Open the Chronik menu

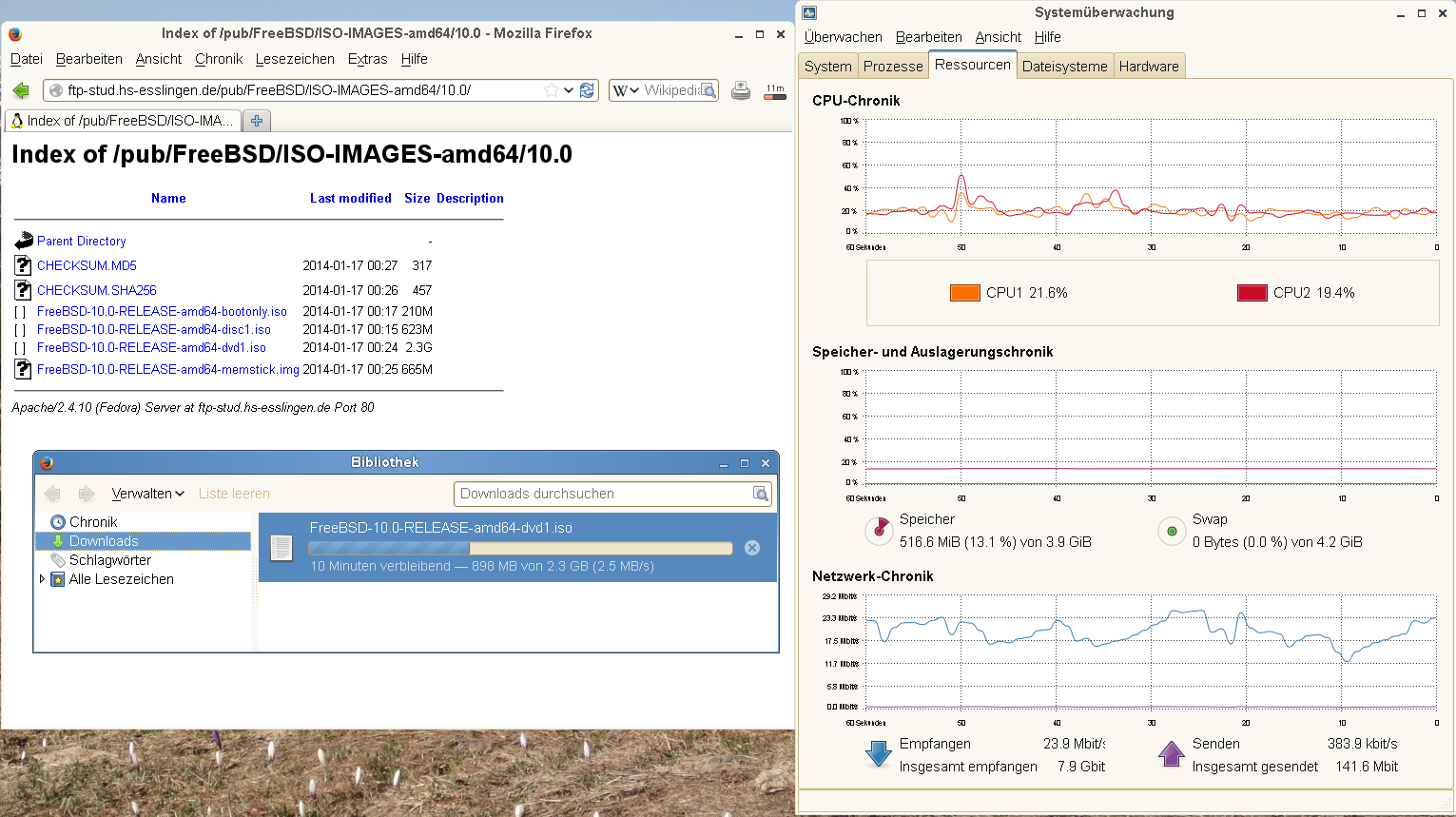click(219, 59)
